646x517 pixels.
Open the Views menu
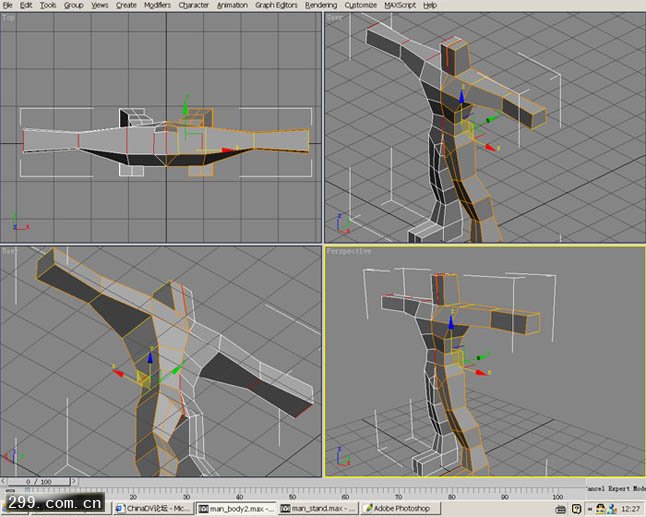(x=100, y=5)
